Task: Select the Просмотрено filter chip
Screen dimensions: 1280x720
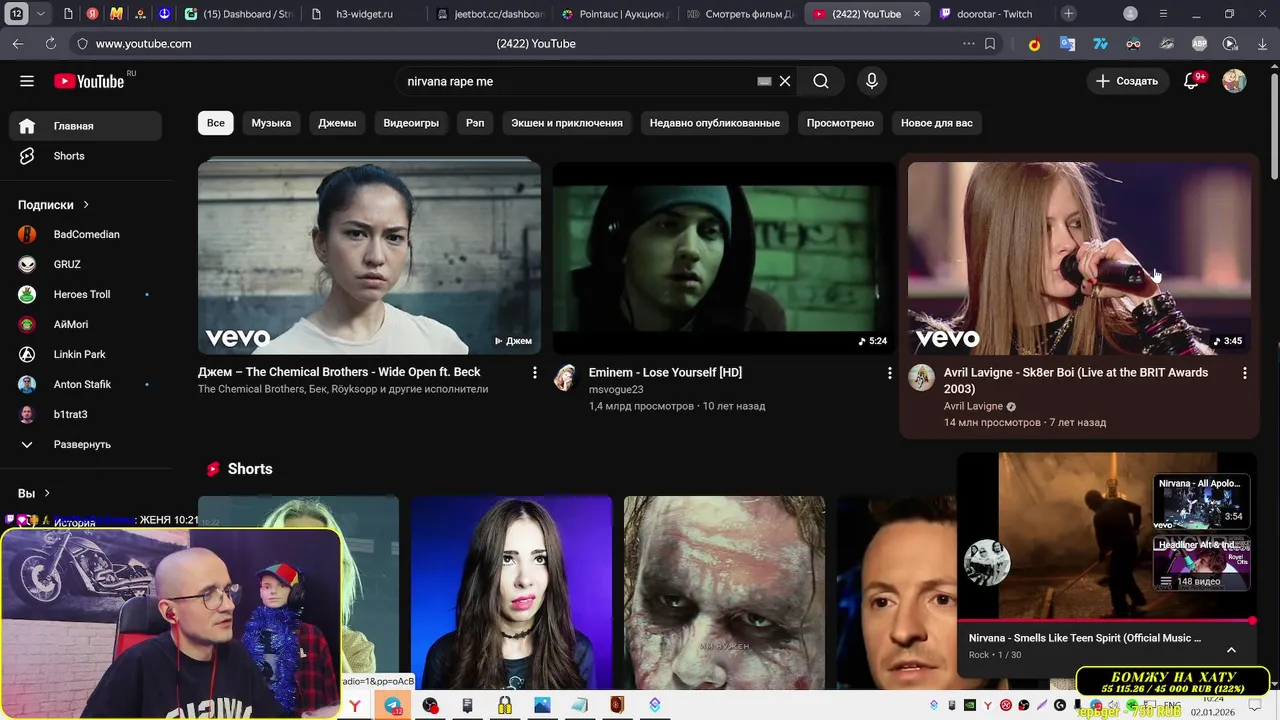Action: click(840, 123)
